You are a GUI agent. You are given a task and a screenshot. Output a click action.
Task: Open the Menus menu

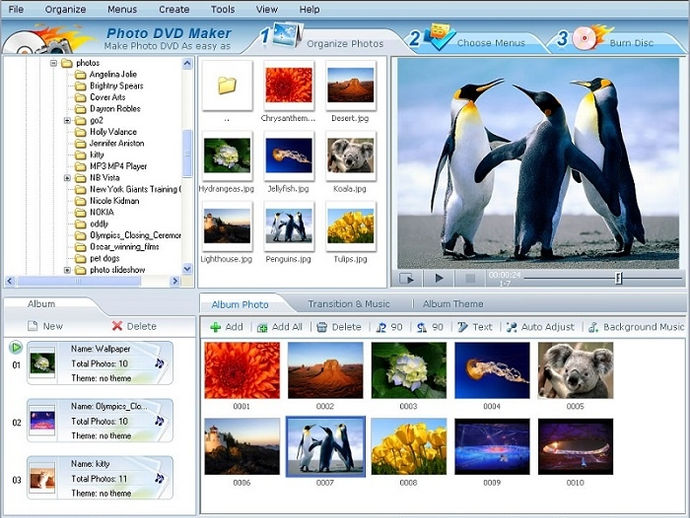(x=122, y=9)
